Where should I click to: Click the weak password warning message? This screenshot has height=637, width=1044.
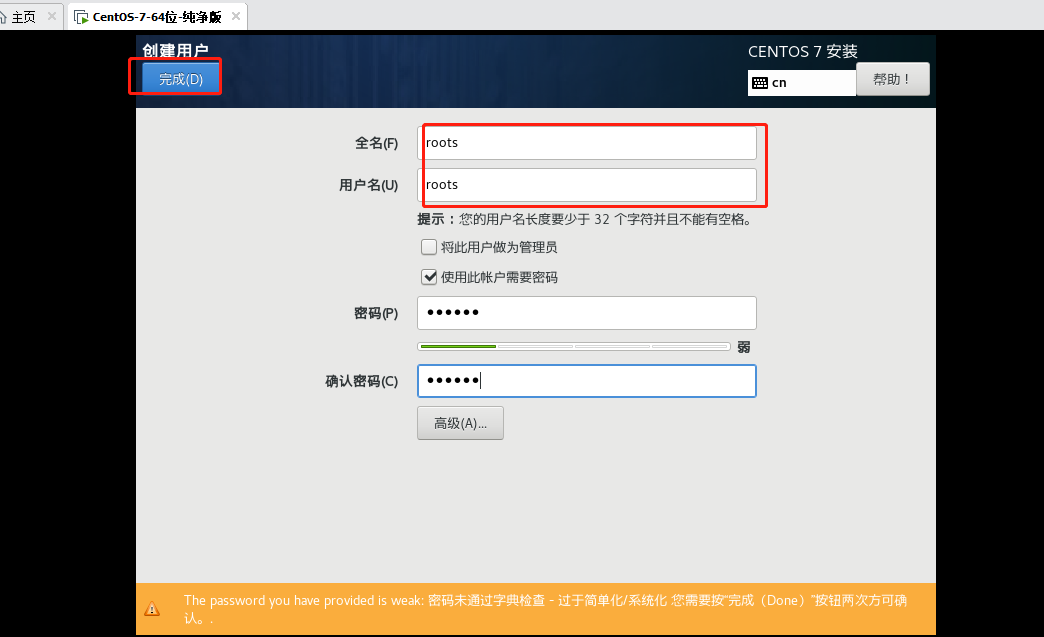pos(545,608)
